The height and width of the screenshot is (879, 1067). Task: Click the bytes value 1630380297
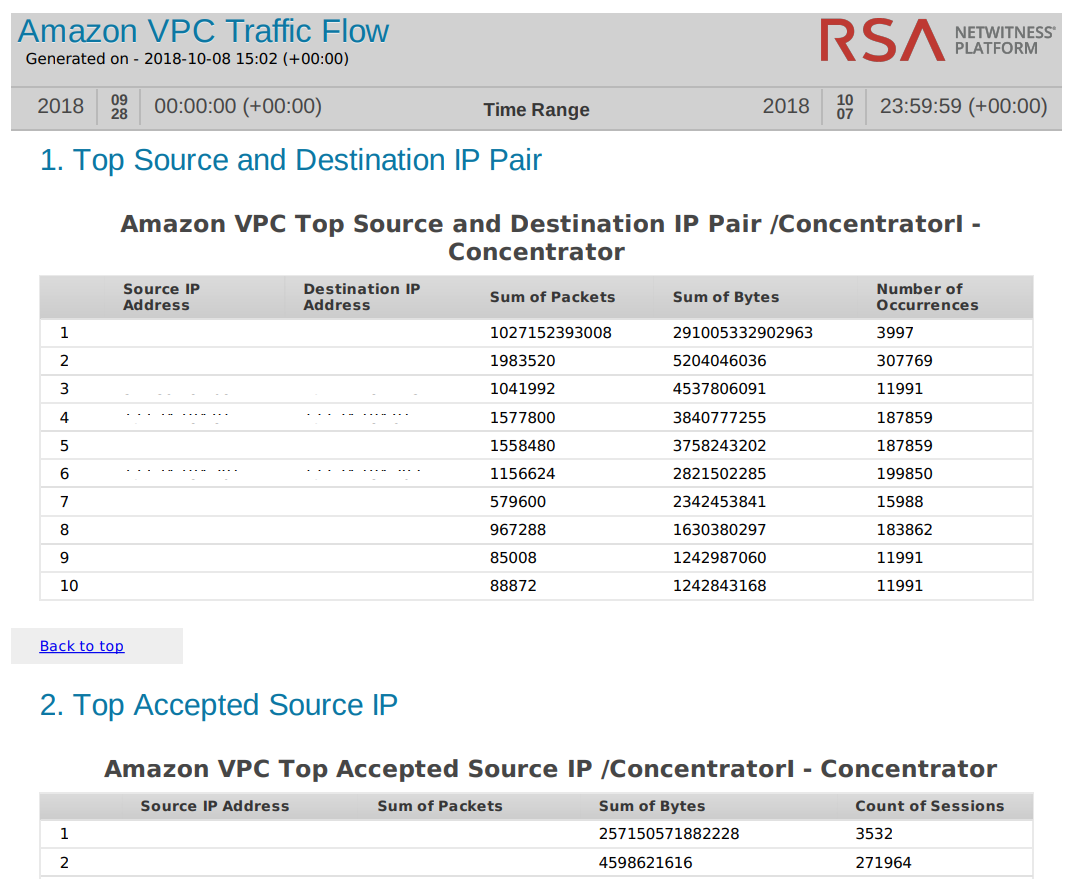719,530
